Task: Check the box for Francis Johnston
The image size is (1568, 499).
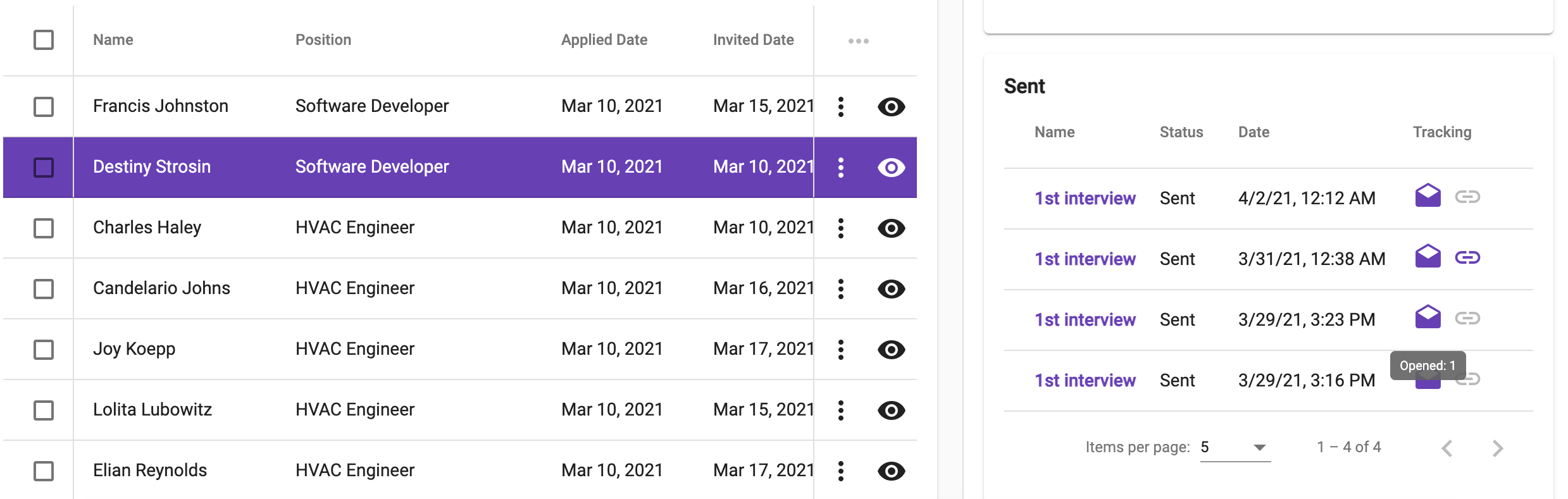Action: click(x=44, y=107)
